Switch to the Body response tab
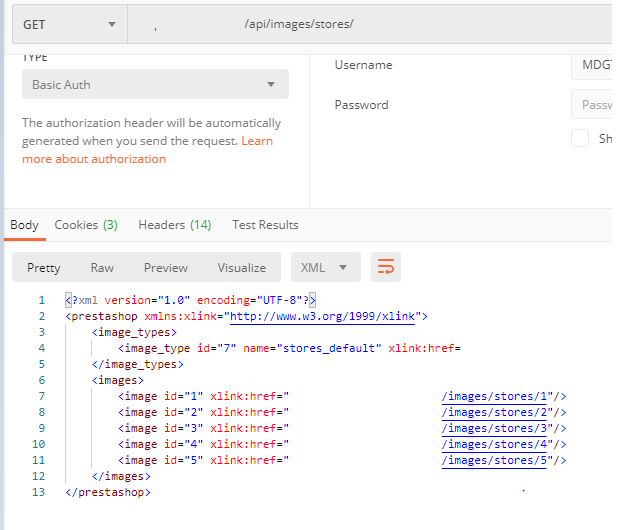Viewport: 626px width, 530px height. tap(24, 225)
